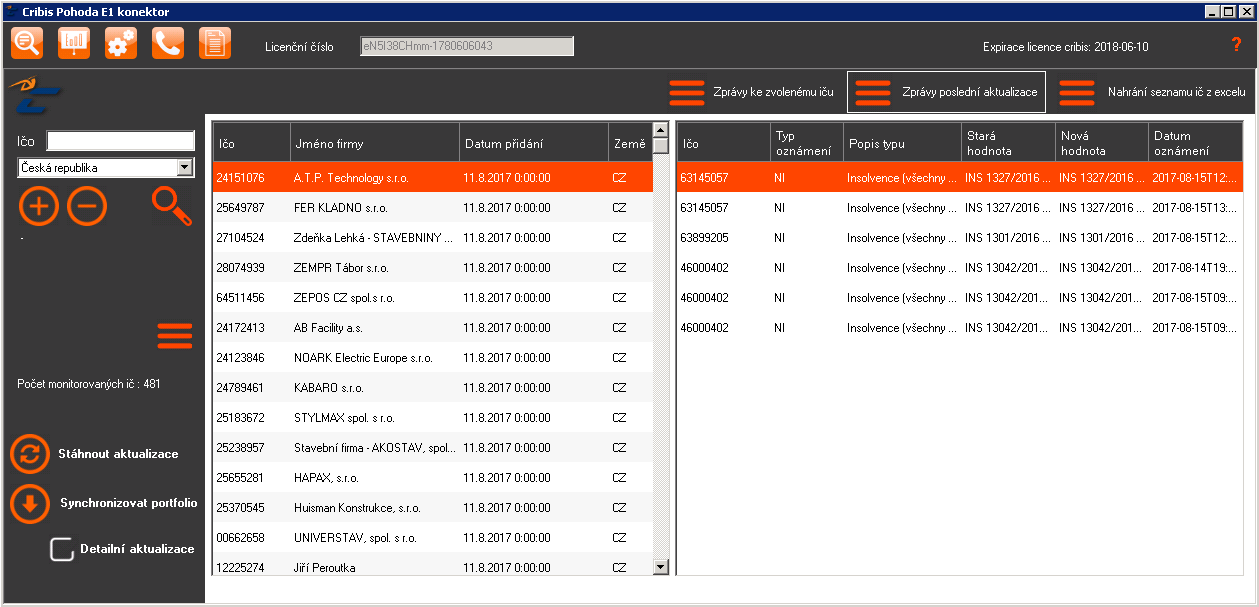Select the Huisman Konstrukce, s.r.o. row

click(432, 507)
